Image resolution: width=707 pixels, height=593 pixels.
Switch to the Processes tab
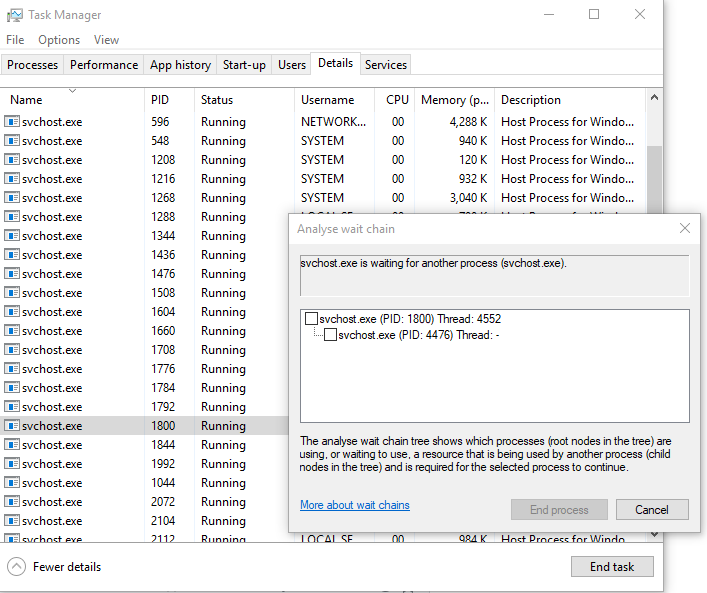click(x=32, y=65)
